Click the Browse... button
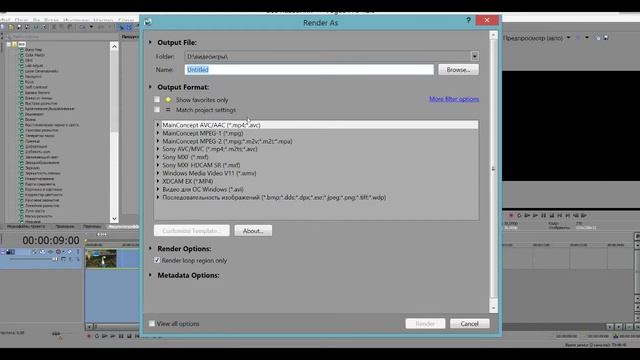Image resolution: width=640 pixels, height=360 pixels. point(458,70)
